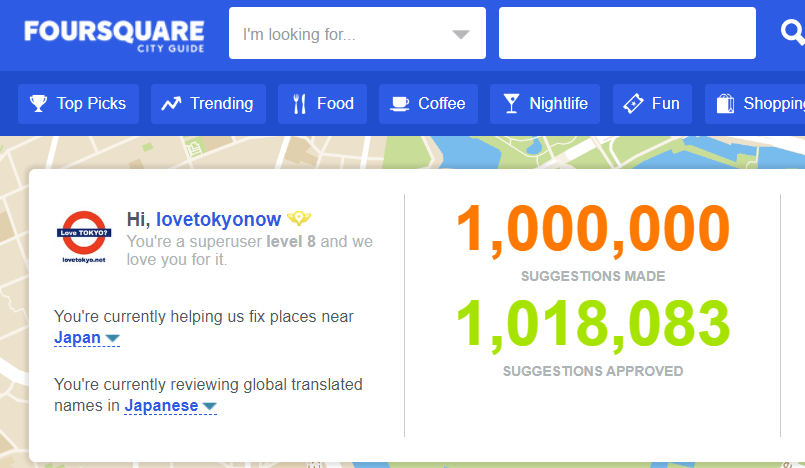Open the Shopping category

(755, 104)
